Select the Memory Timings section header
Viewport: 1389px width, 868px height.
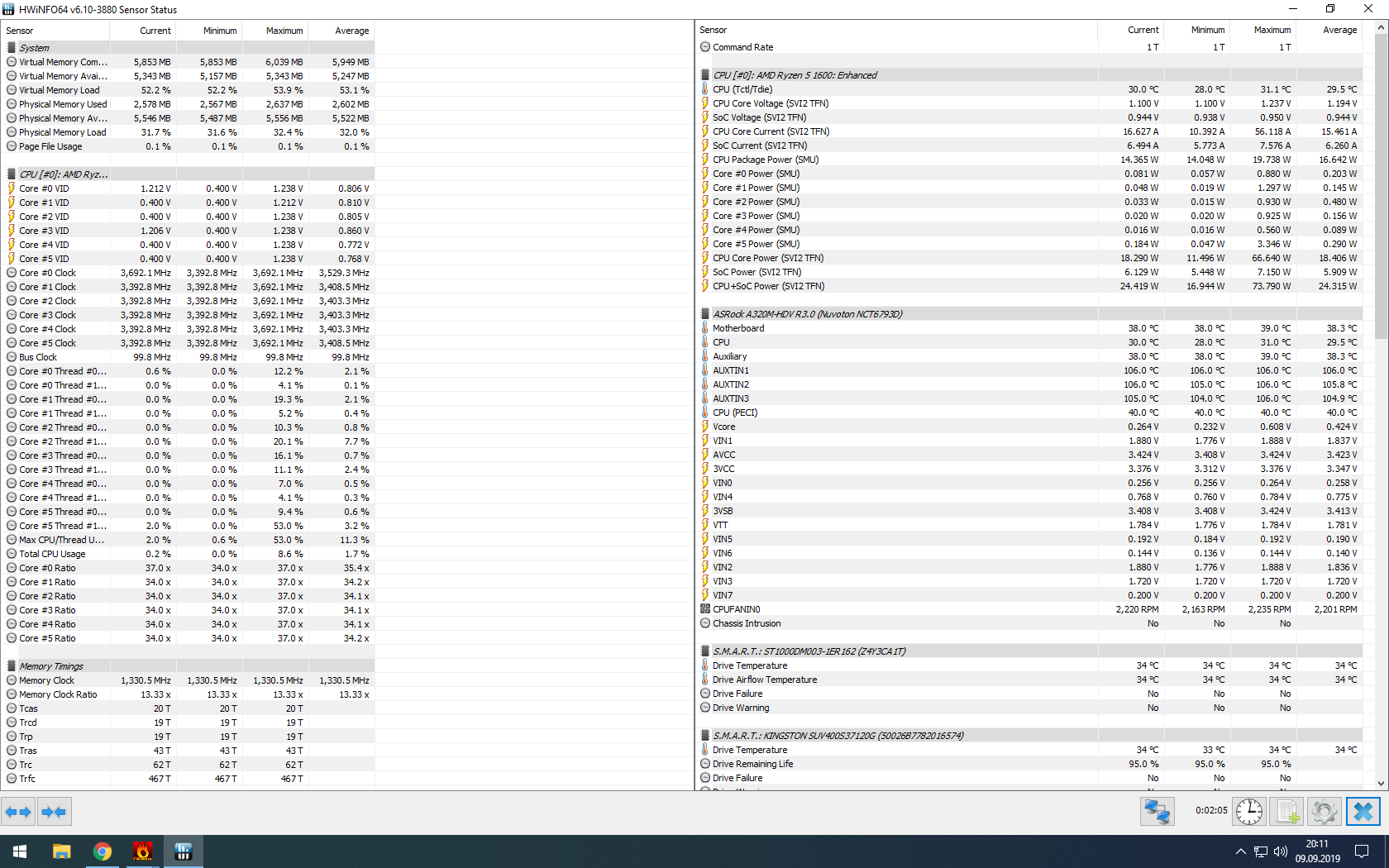[x=189, y=666]
